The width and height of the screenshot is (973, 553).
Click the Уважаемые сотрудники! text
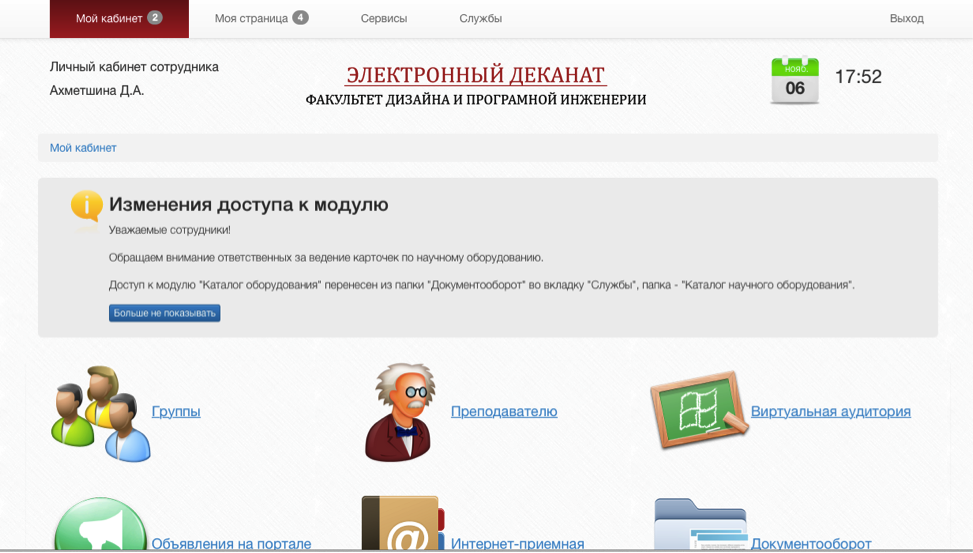170,230
